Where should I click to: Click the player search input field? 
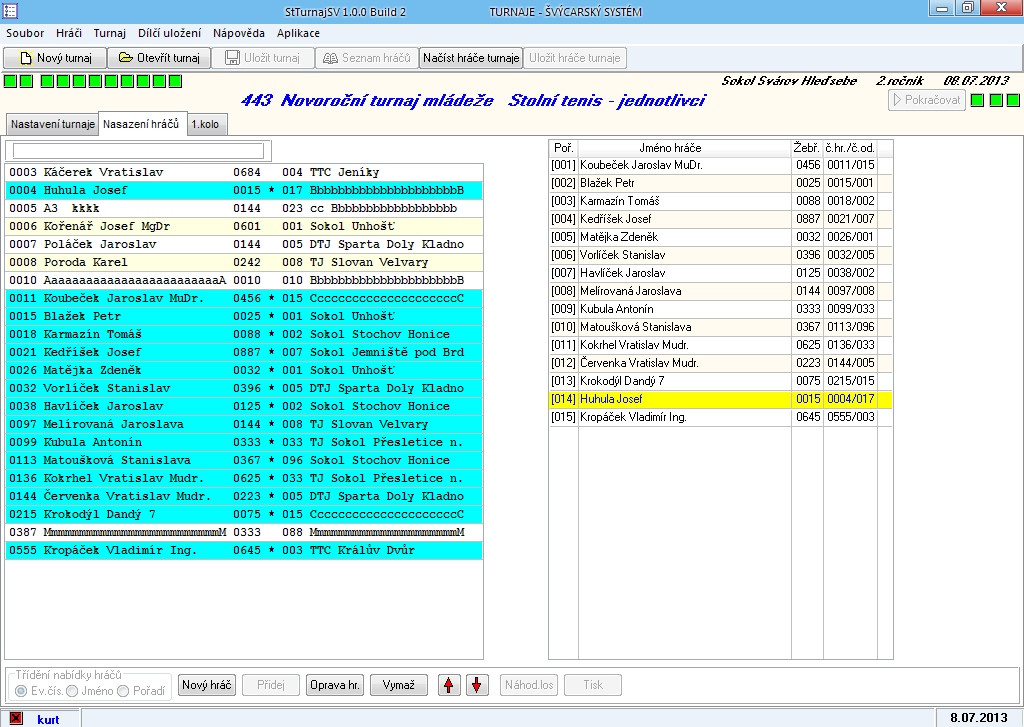pyautogui.click(x=138, y=151)
